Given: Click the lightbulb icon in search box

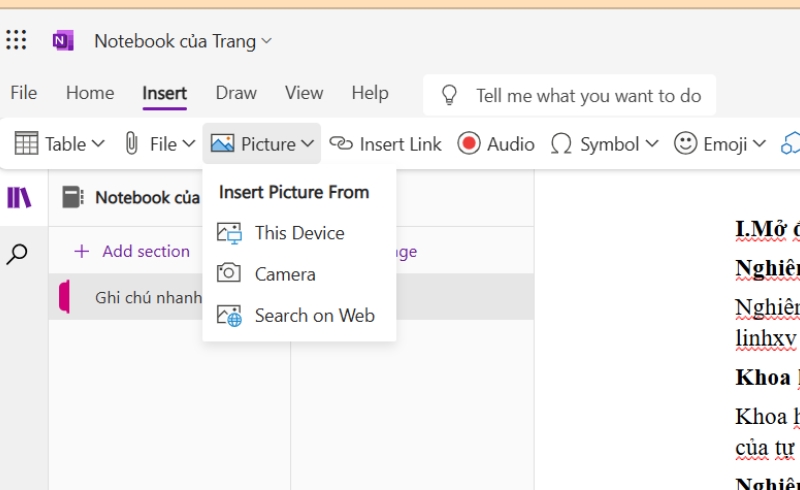Looking at the screenshot, I should [449, 95].
